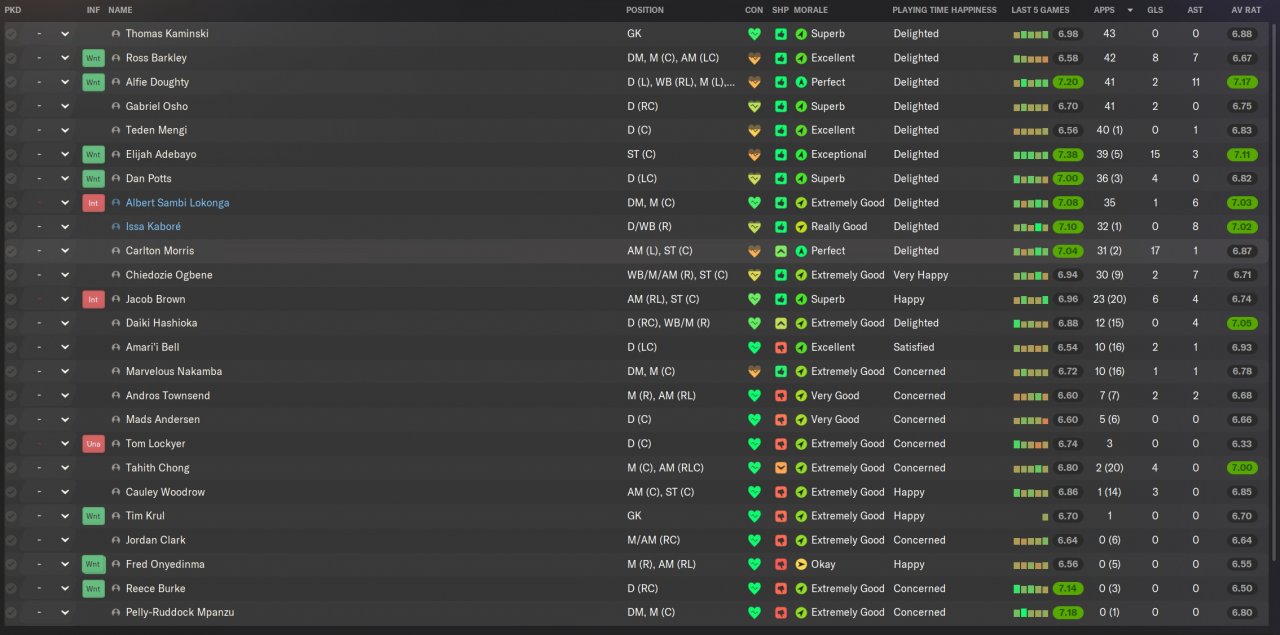The height and width of the screenshot is (635, 1280).
Task: Open Issa Kaboré's player name link
Action: tap(153, 227)
